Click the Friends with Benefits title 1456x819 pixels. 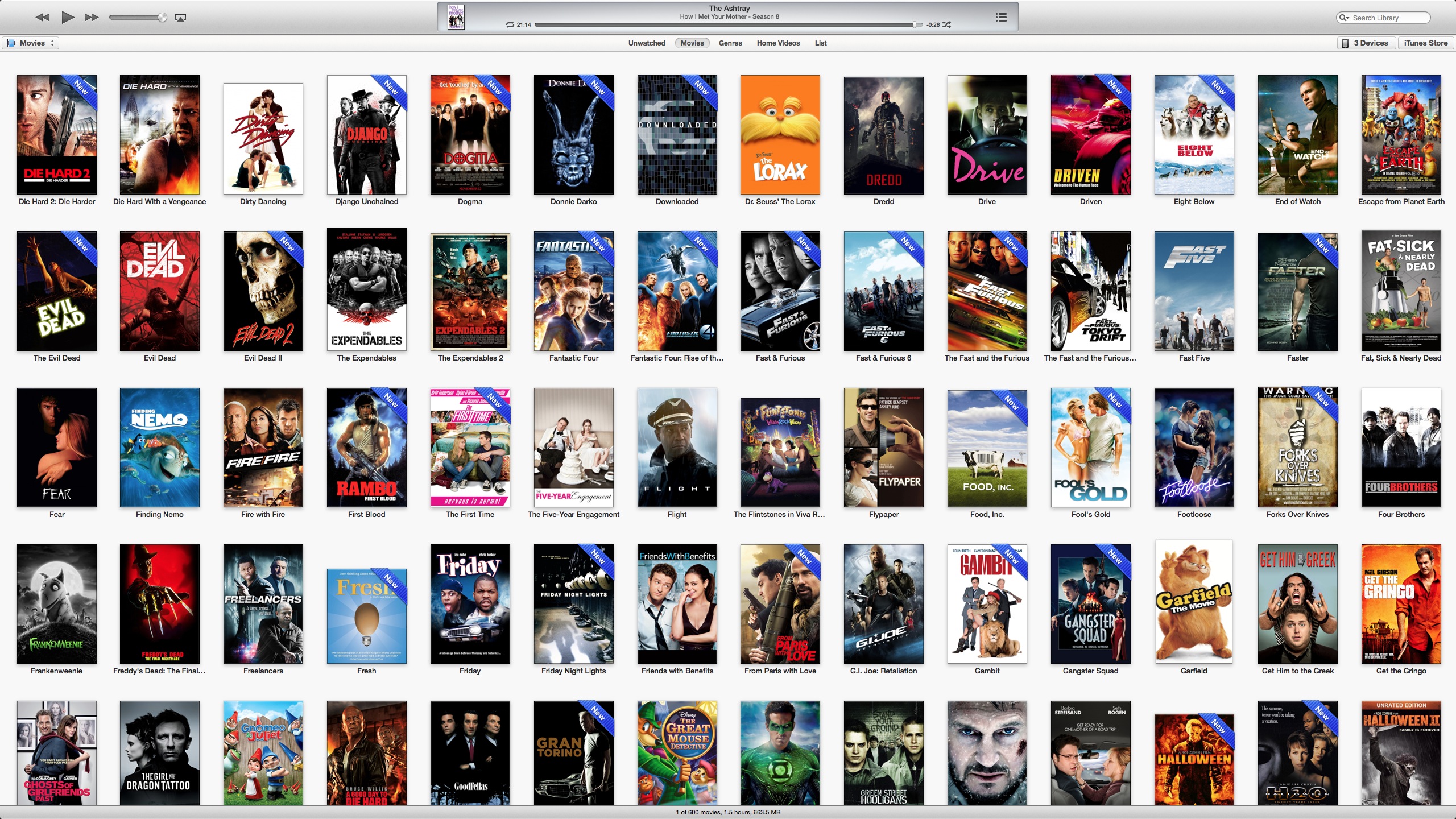(677, 671)
